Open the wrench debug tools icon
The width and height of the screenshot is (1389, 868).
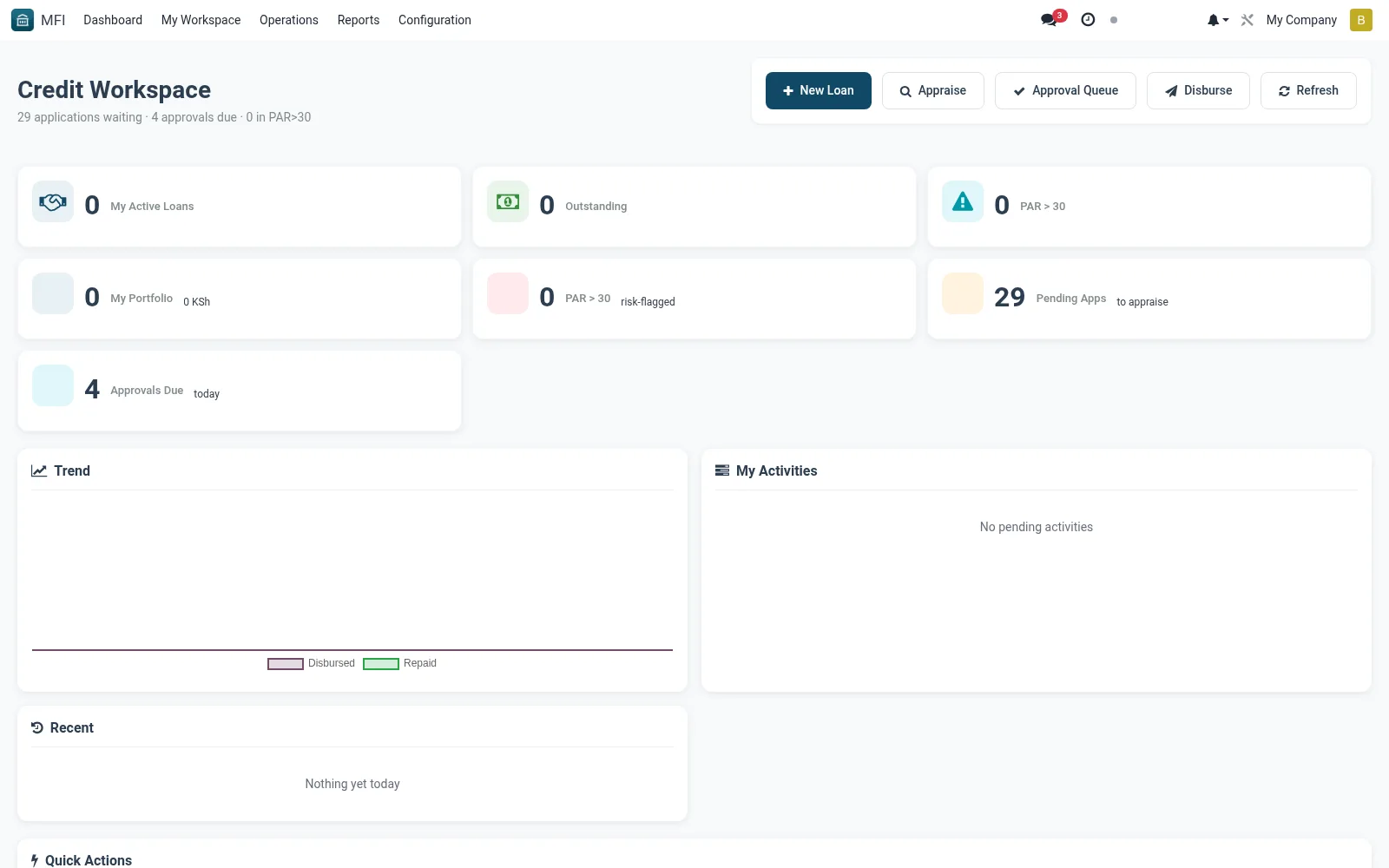1247,20
